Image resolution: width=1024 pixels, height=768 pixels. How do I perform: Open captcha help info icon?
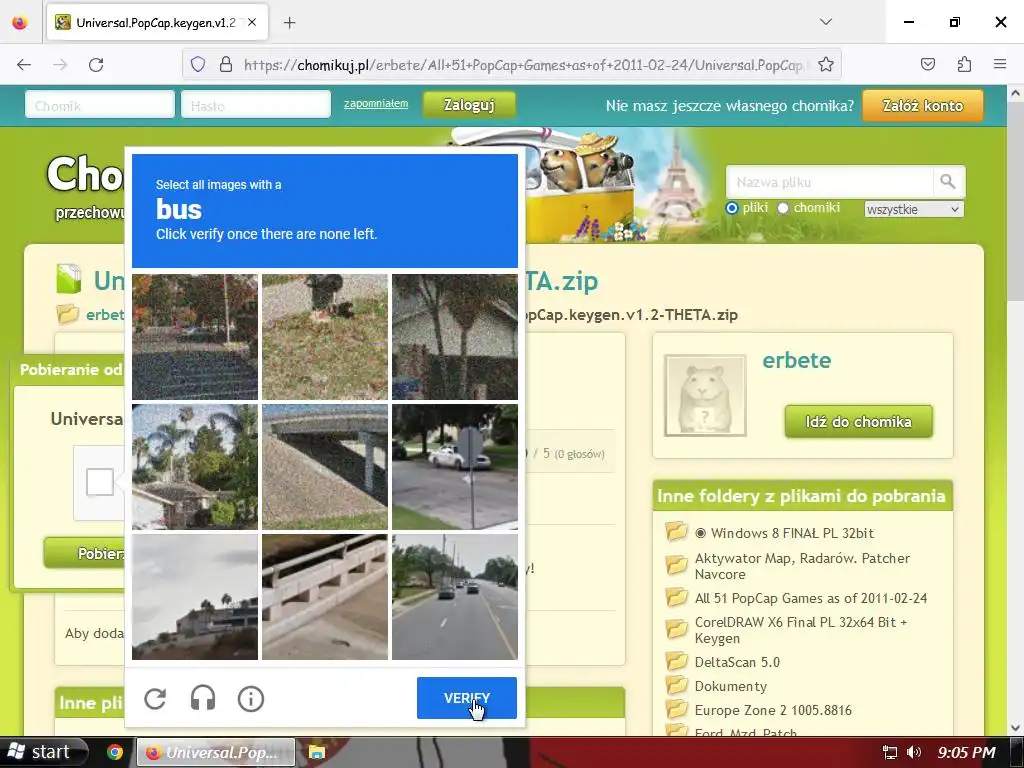click(x=251, y=699)
